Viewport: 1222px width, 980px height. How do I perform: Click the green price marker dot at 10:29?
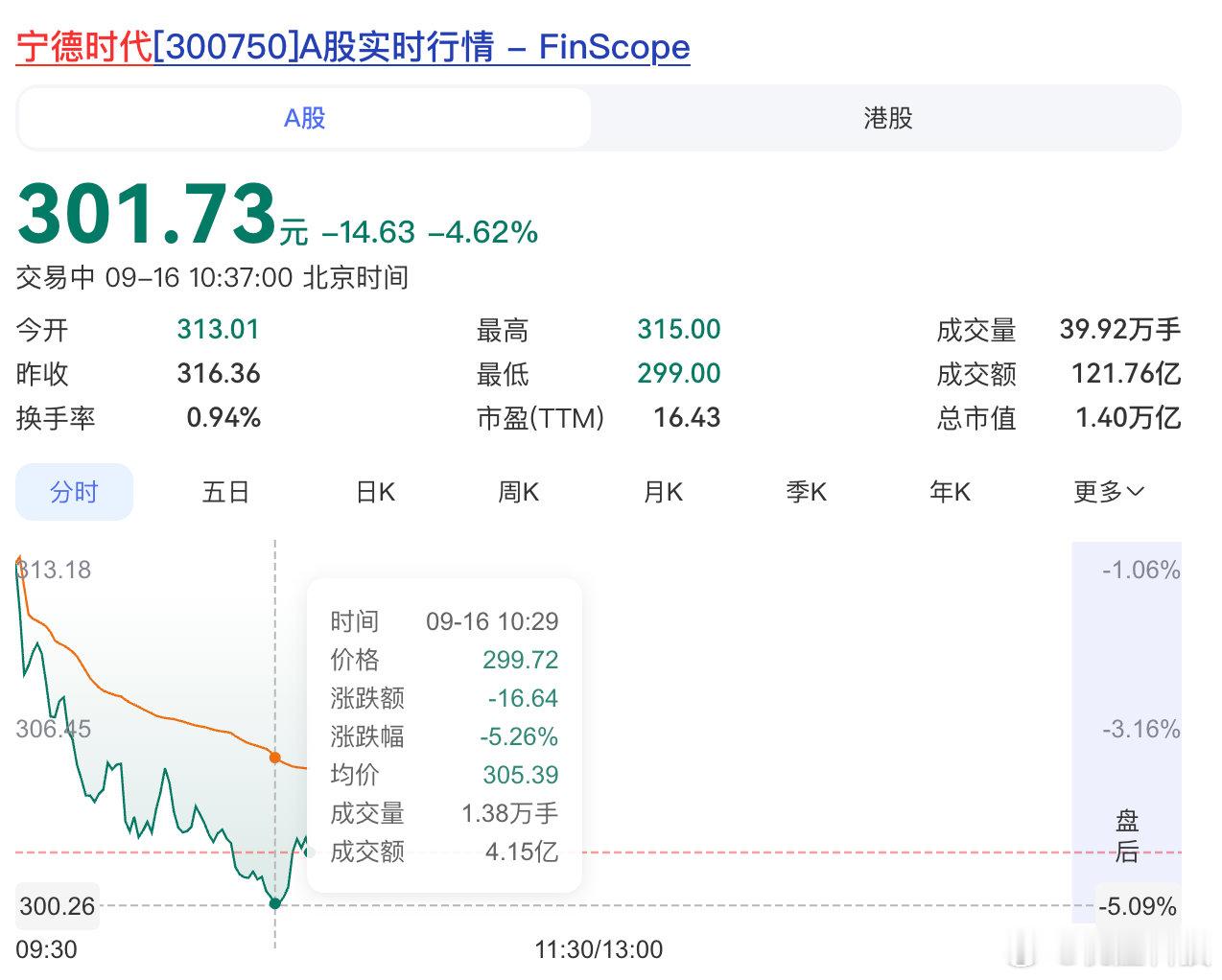click(275, 903)
